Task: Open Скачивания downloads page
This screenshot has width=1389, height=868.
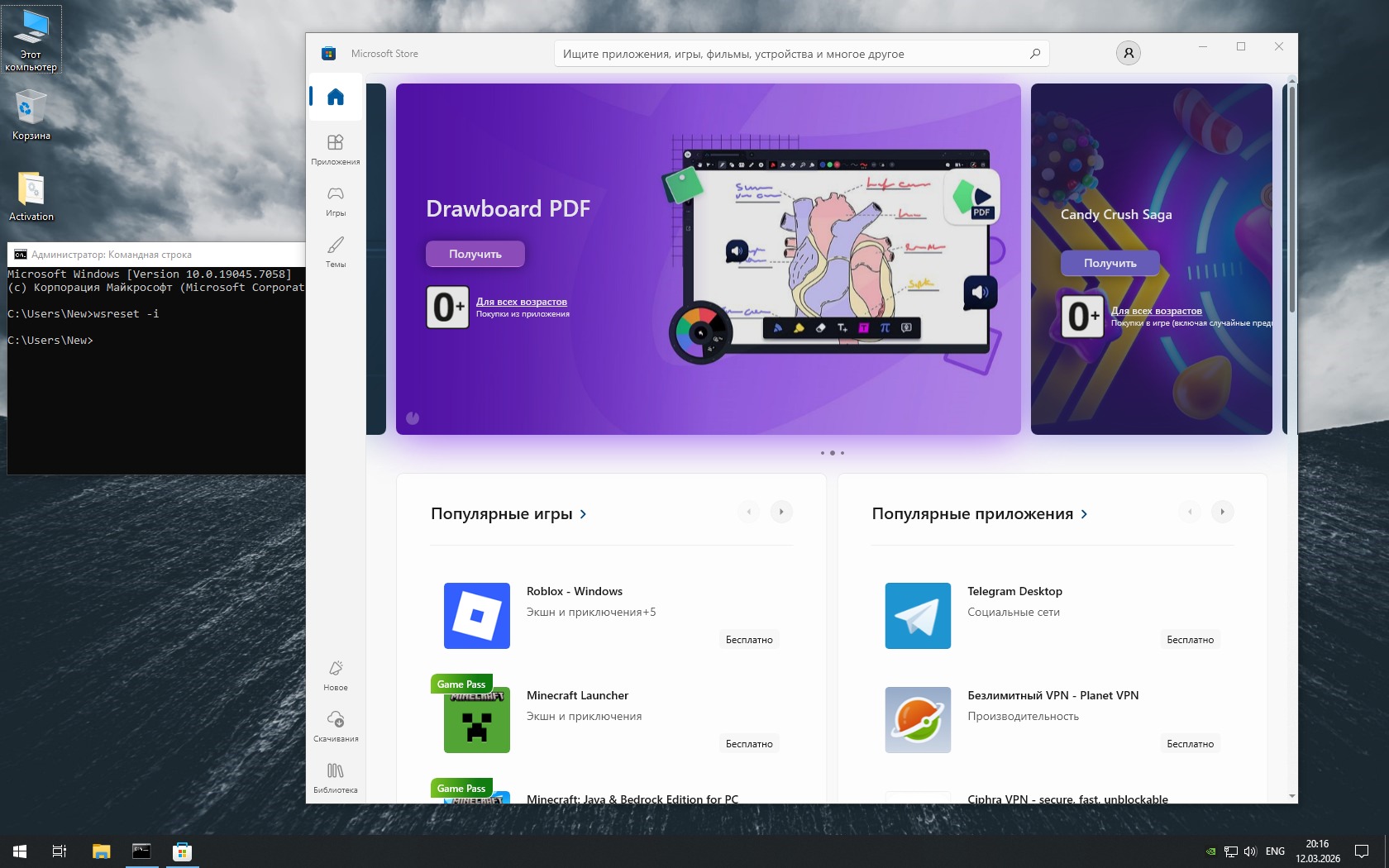Action: [335, 726]
